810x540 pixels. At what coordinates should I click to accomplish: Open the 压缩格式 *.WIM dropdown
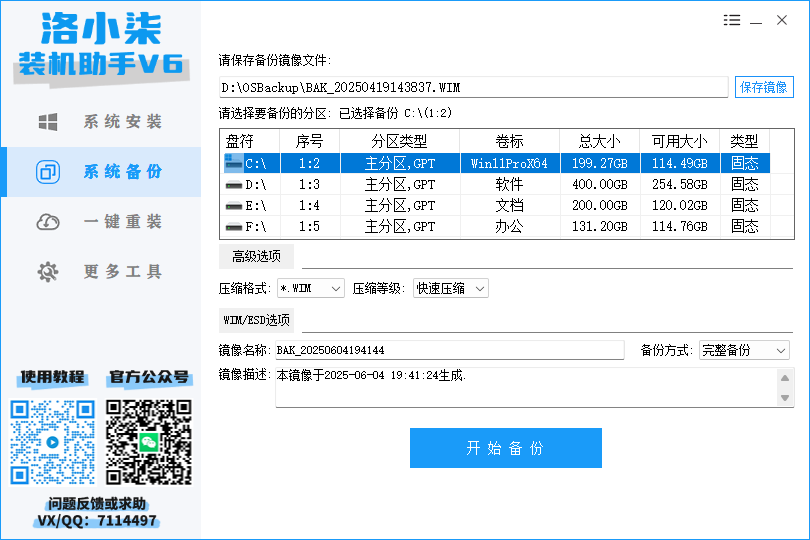point(311,289)
